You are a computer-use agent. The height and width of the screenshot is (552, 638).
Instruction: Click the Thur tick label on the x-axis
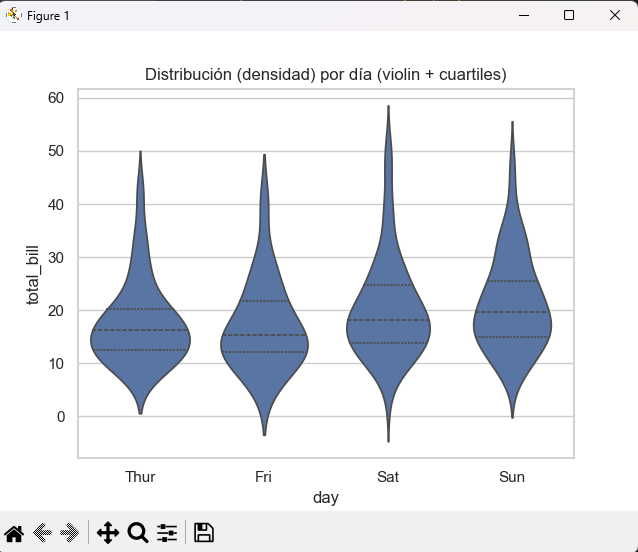pyautogui.click(x=140, y=477)
